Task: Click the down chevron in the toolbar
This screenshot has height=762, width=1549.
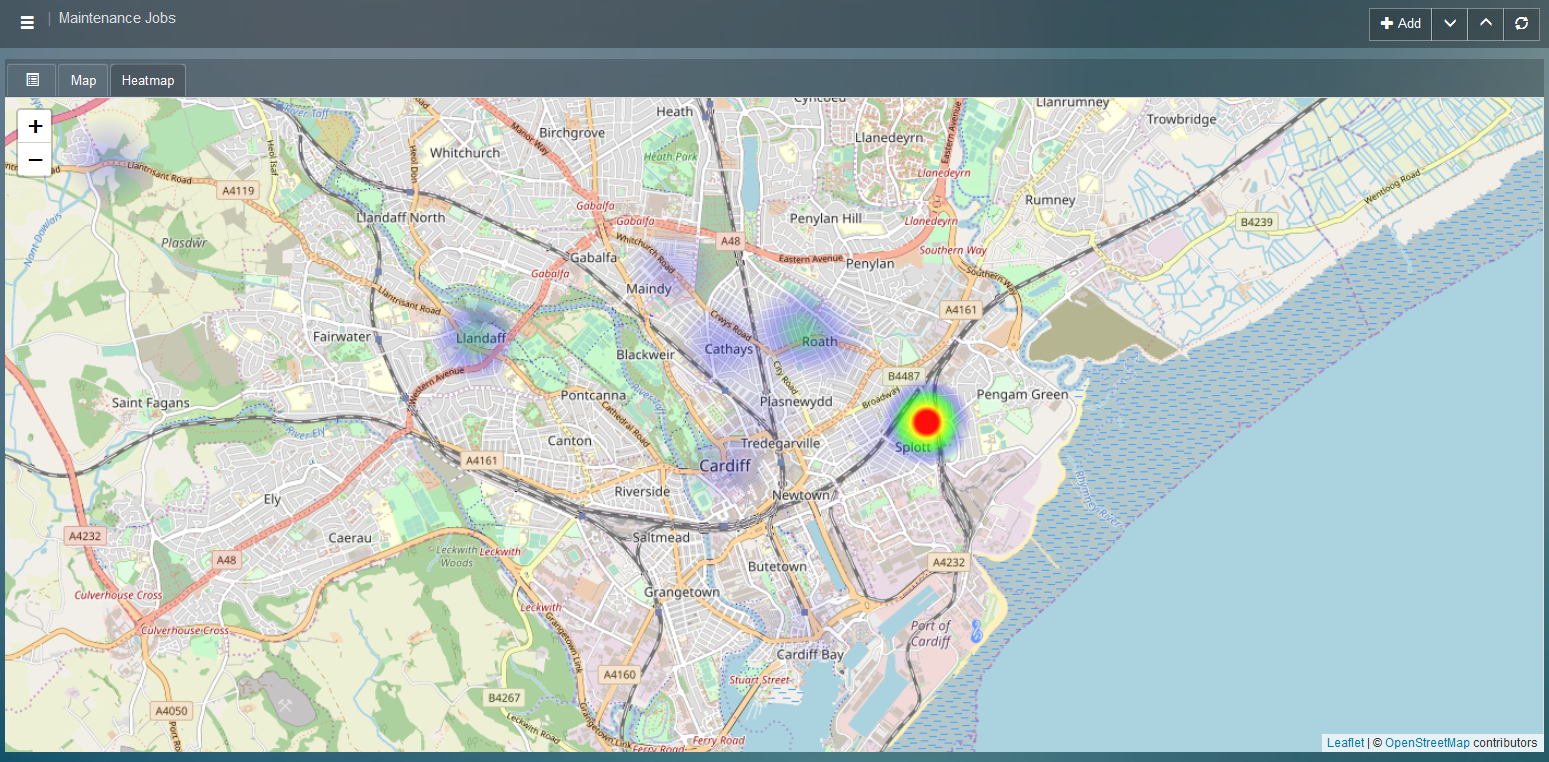Action: point(1449,24)
